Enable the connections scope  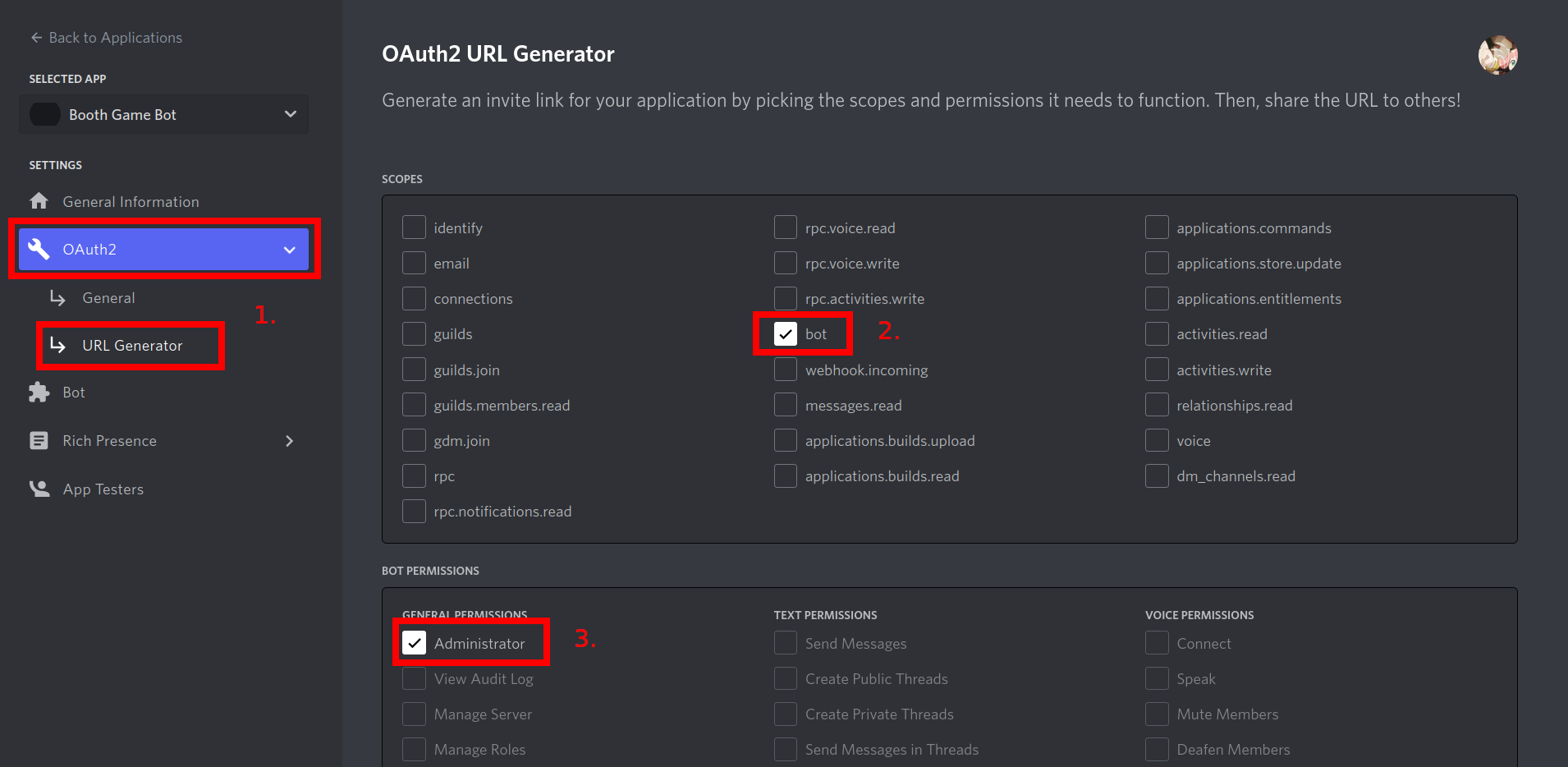[414, 298]
